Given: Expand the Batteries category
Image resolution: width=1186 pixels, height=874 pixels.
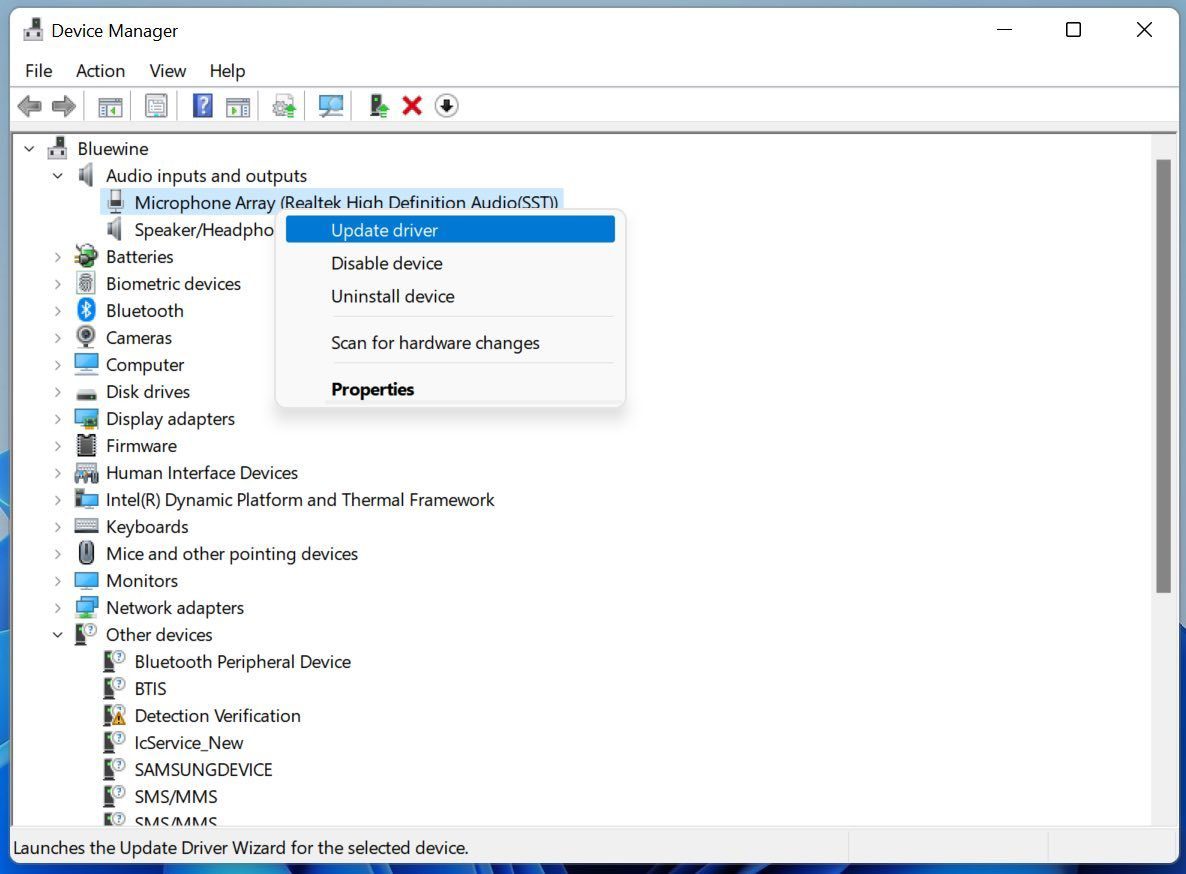Looking at the screenshot, I should [57, 257].
